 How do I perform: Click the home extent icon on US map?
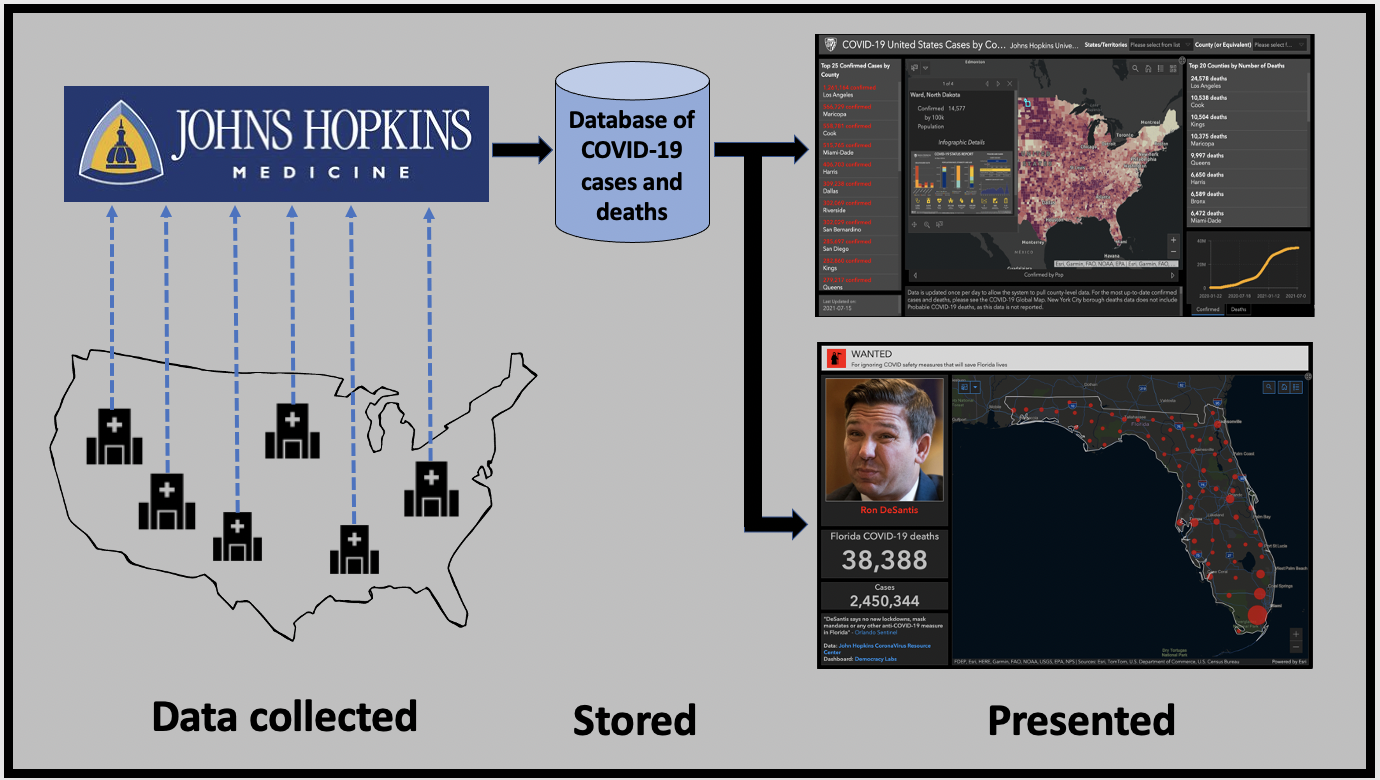click(1148, 69)
